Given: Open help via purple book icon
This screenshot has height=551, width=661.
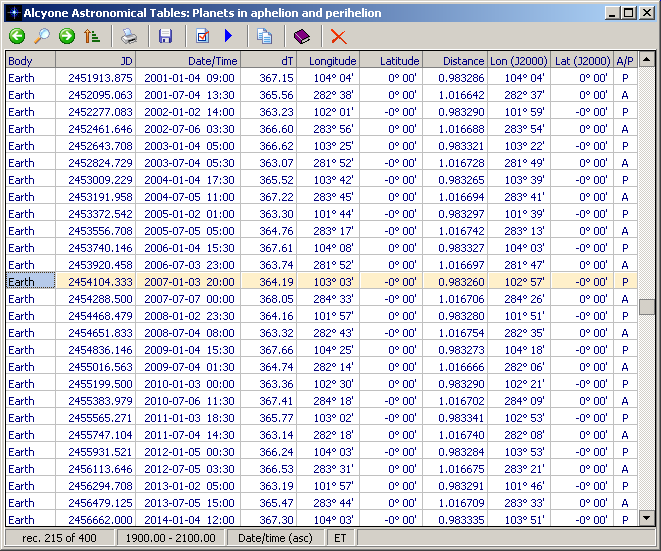Looking at the screenshot, I should point(302,37).
